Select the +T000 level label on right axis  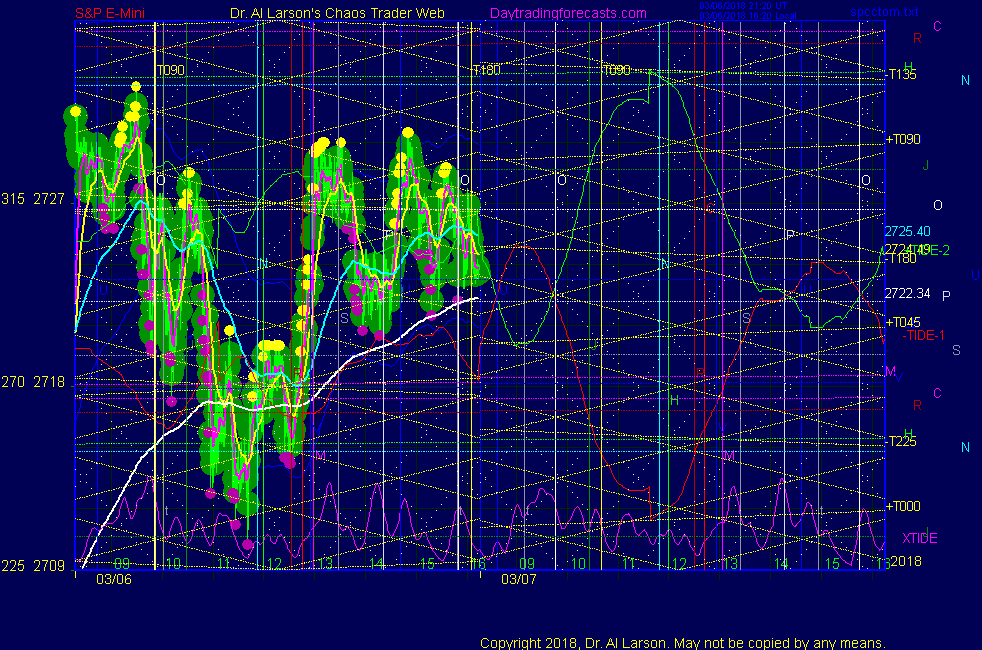coord(904,507)
